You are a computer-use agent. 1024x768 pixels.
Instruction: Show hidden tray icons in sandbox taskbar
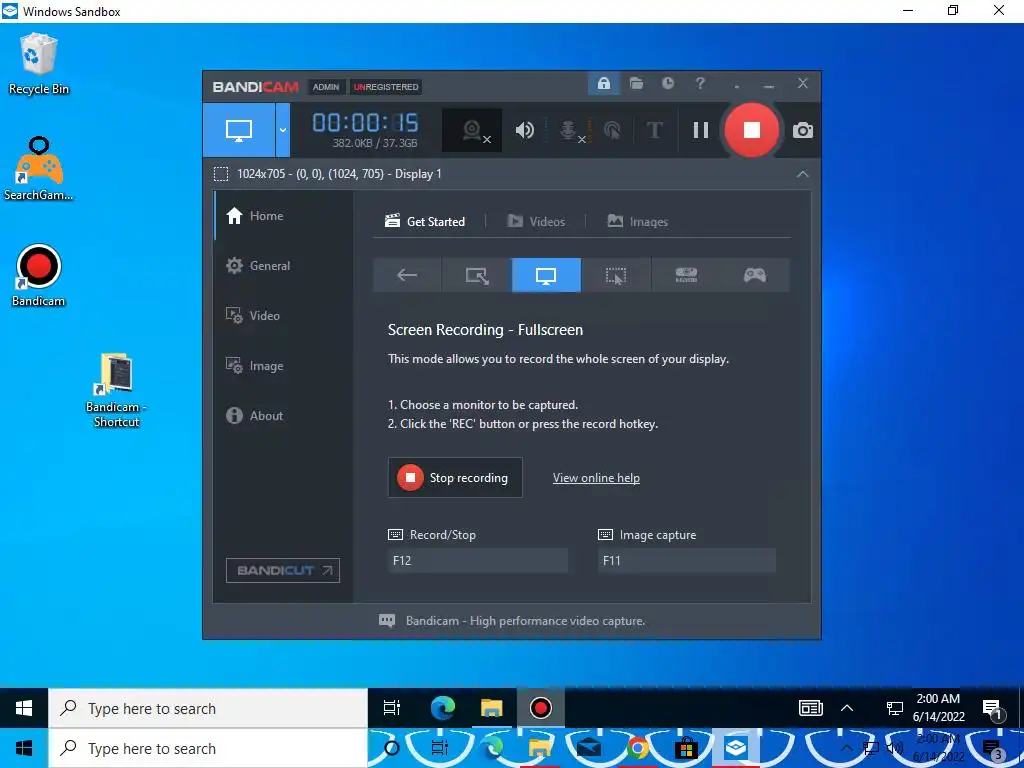(847, 708)
